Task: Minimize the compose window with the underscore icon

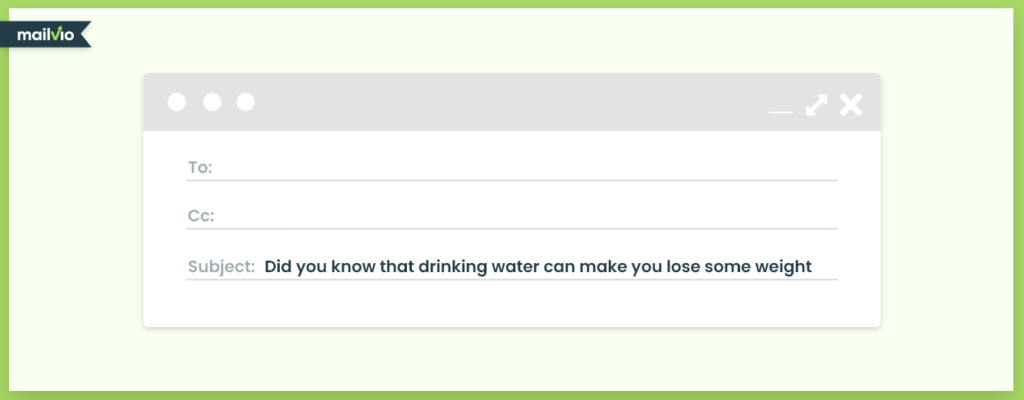Action: pyautogui.click(x=780, y=112)
